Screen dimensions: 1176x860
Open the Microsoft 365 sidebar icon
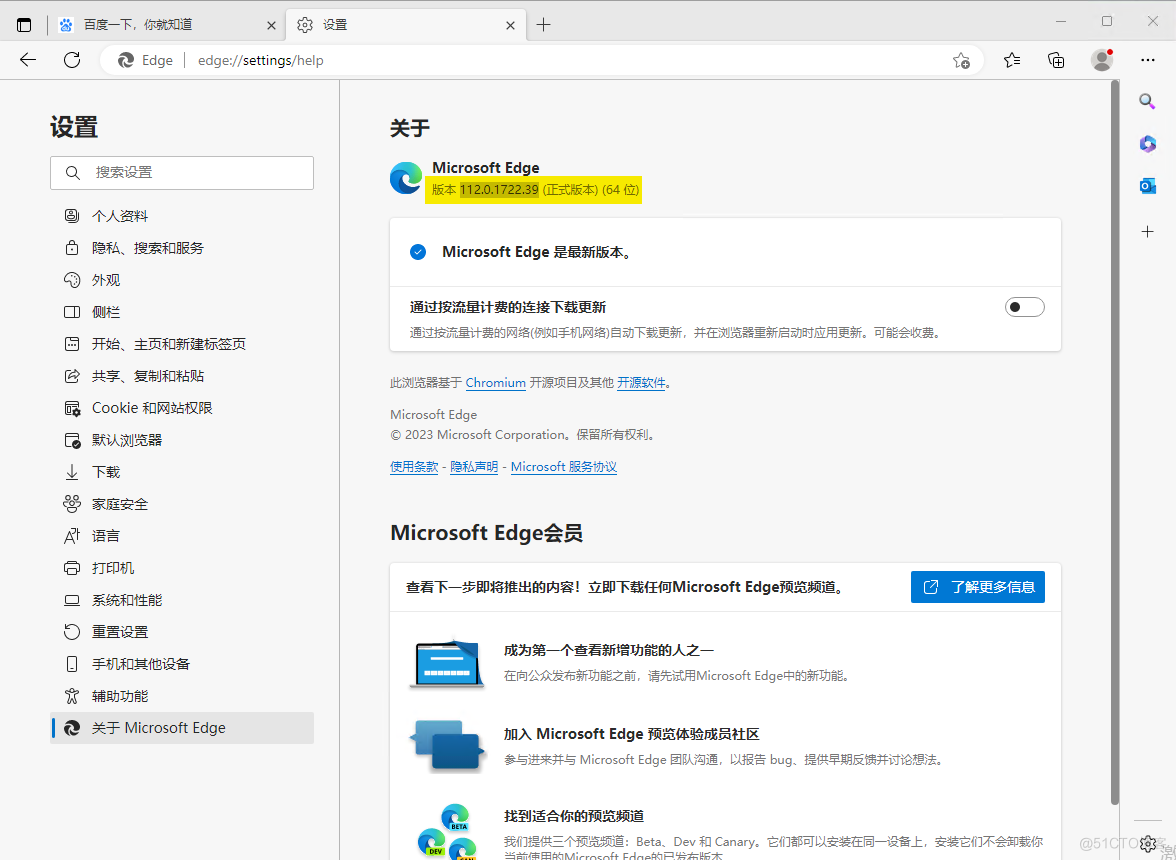(1147, 144)
